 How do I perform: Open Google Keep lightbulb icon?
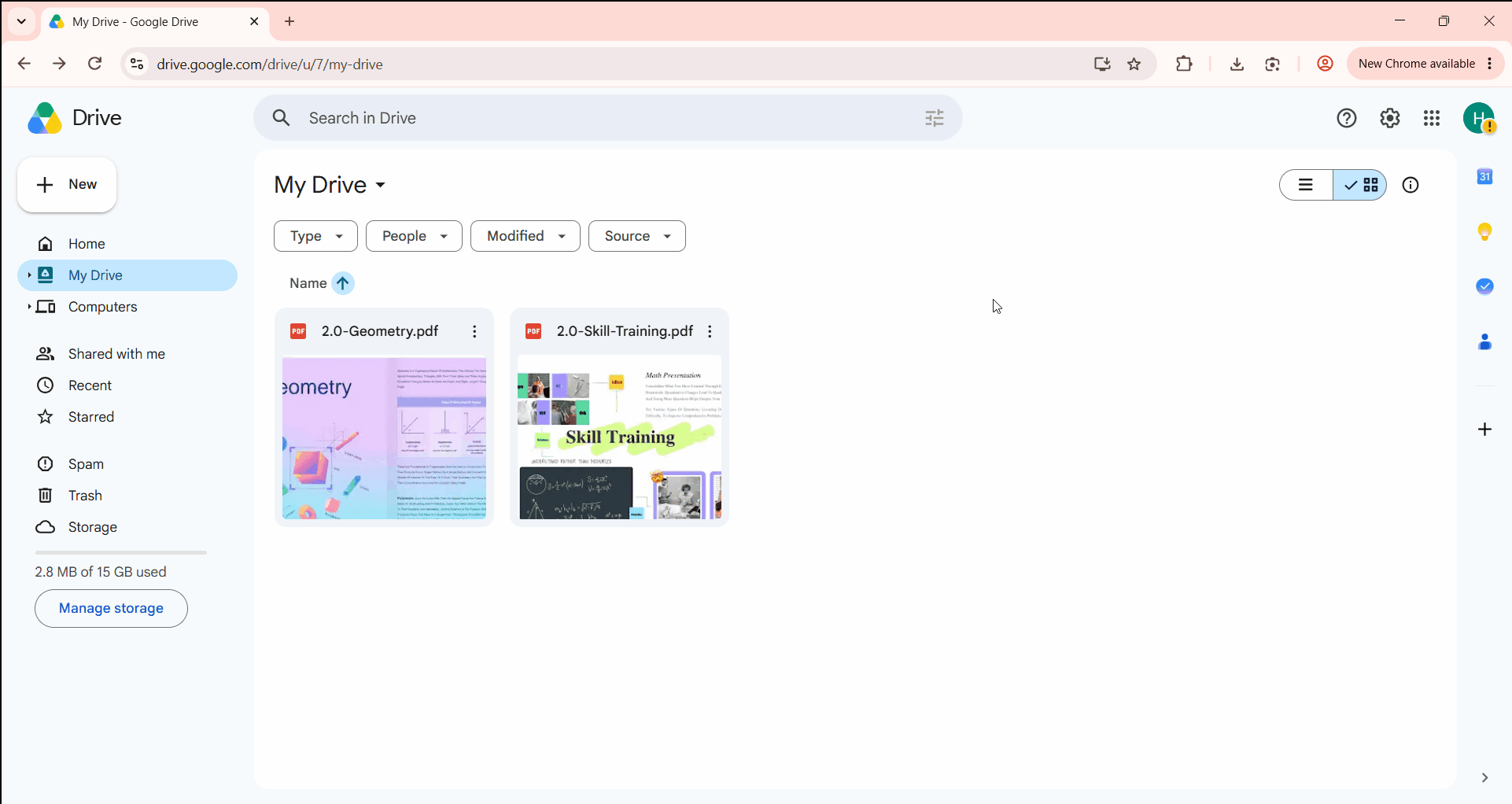pyautogui.click(x=1484, y=231)
